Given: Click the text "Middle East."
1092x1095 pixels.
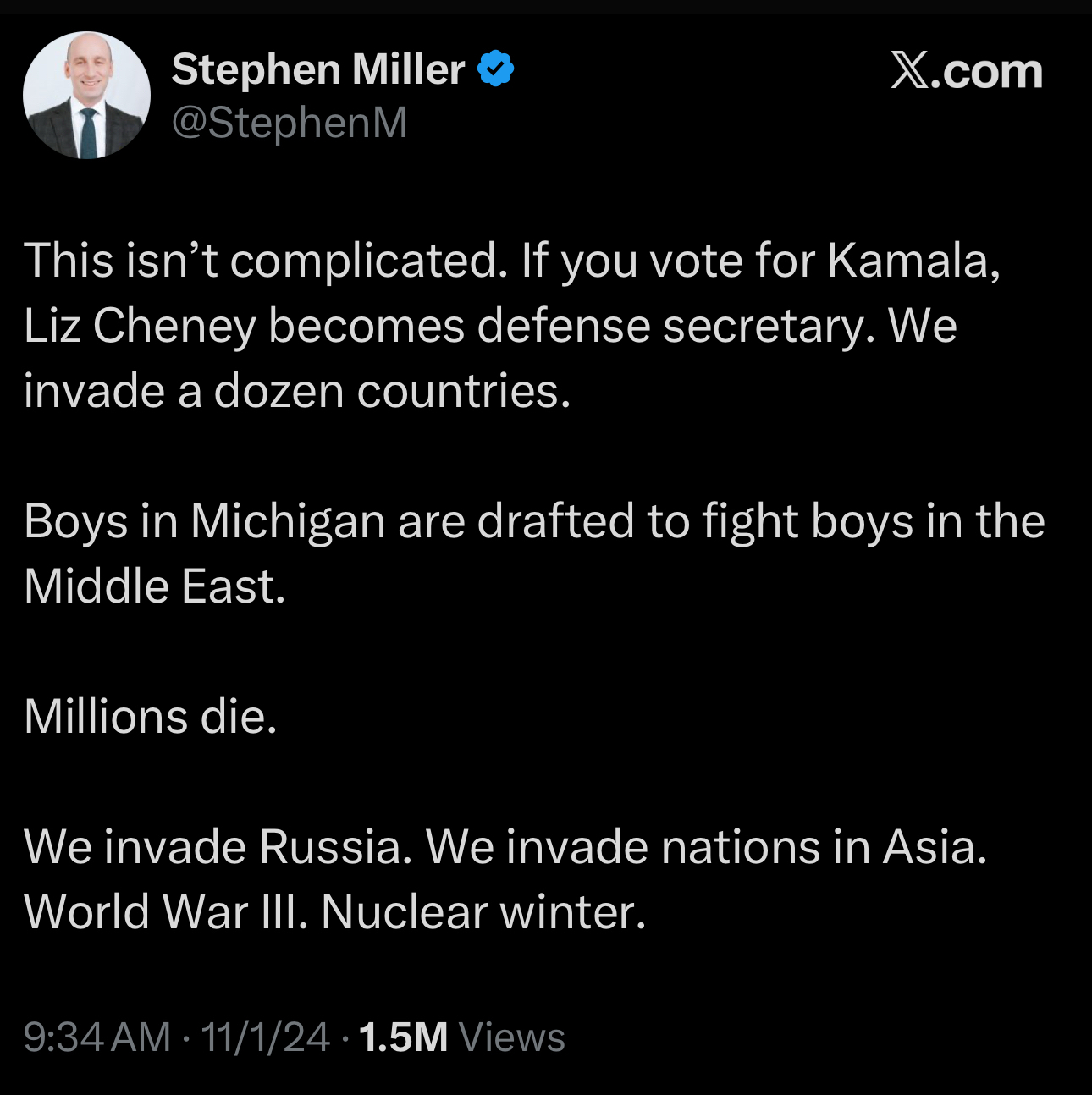Looking at the screenshot, I should 155,586.
